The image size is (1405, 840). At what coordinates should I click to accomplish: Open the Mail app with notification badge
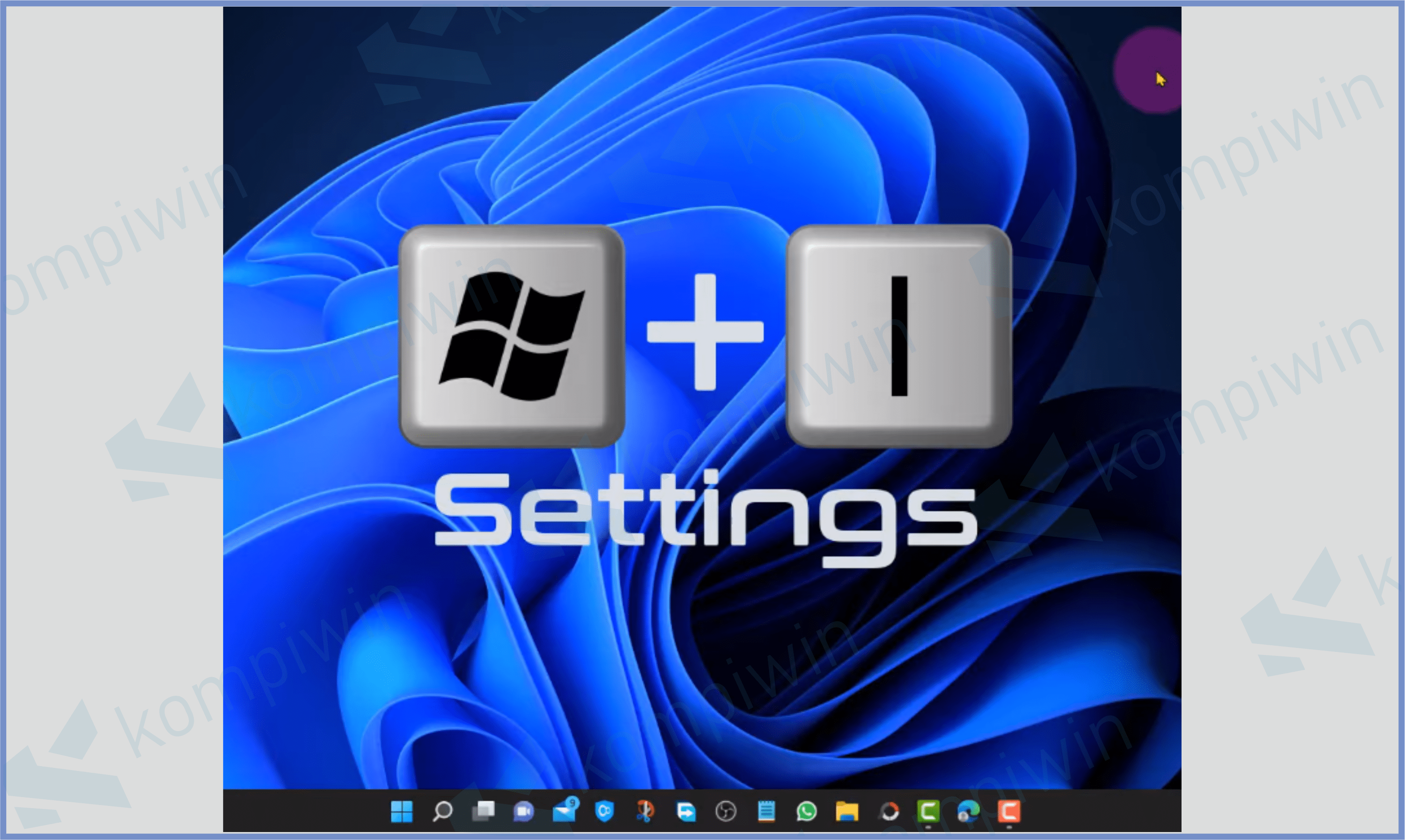[x=565, y=811]
